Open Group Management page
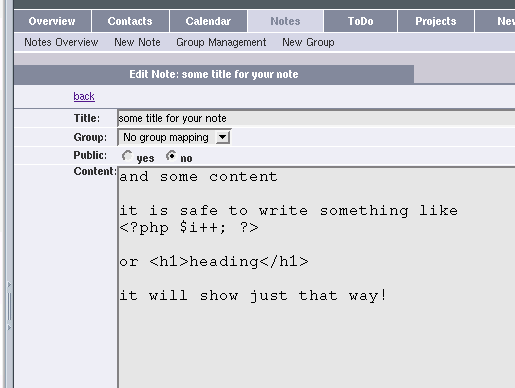The width and height of the screenshot is (515, 388). point(221,42)
